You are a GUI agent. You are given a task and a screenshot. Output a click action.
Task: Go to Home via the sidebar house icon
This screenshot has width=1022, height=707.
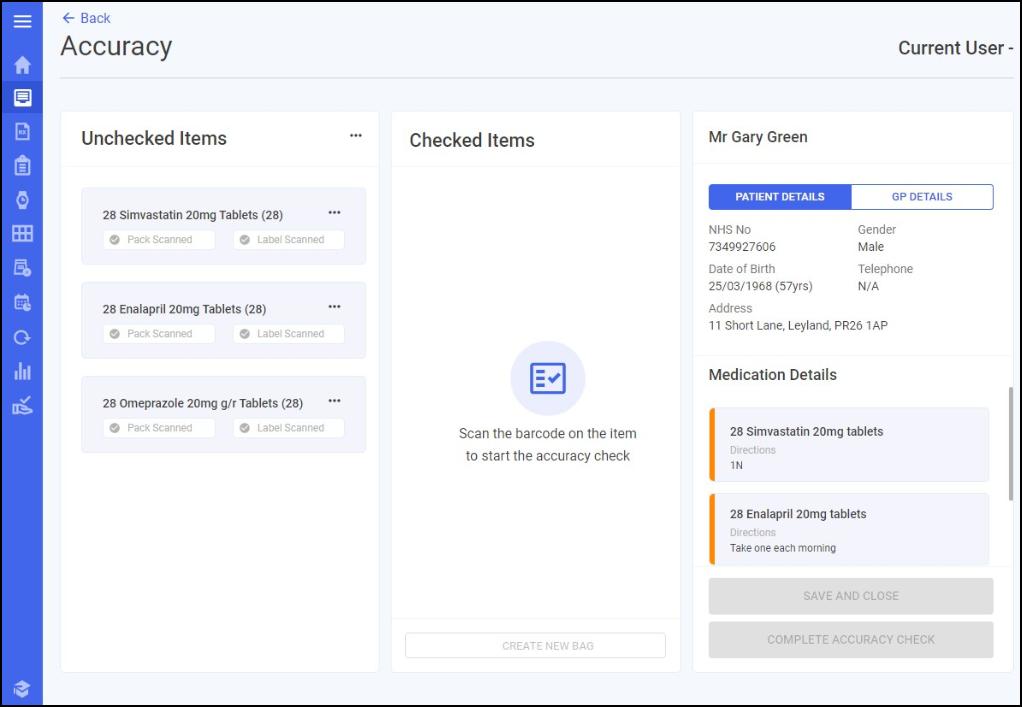coord(22,65)
